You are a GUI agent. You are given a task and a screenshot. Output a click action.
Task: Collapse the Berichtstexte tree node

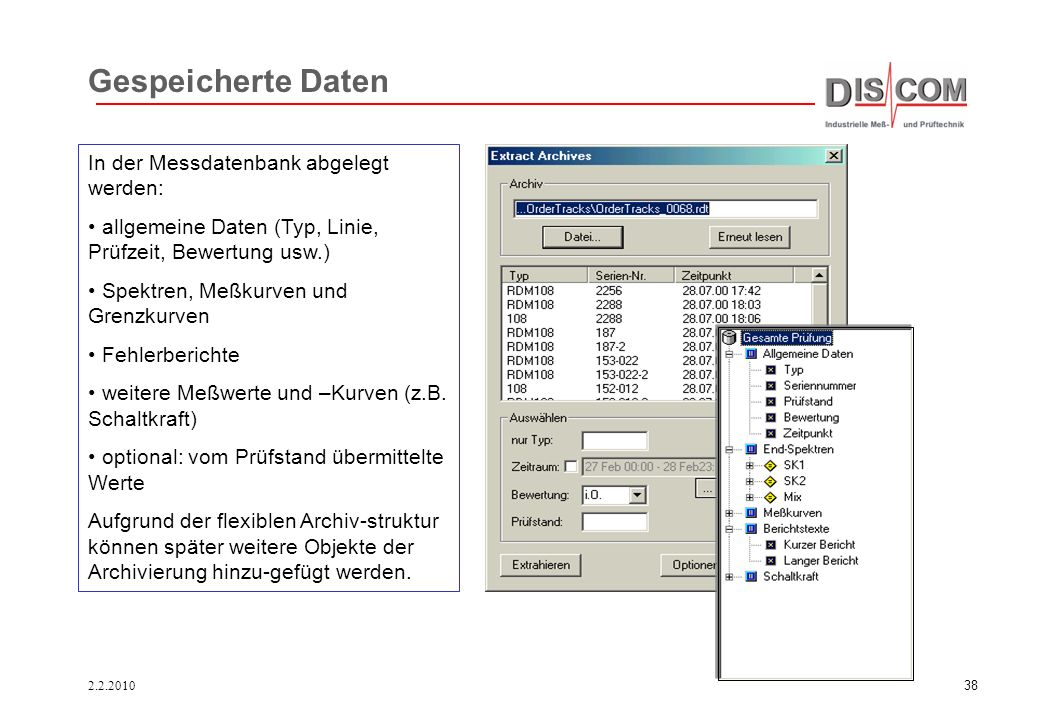[730, 529]
